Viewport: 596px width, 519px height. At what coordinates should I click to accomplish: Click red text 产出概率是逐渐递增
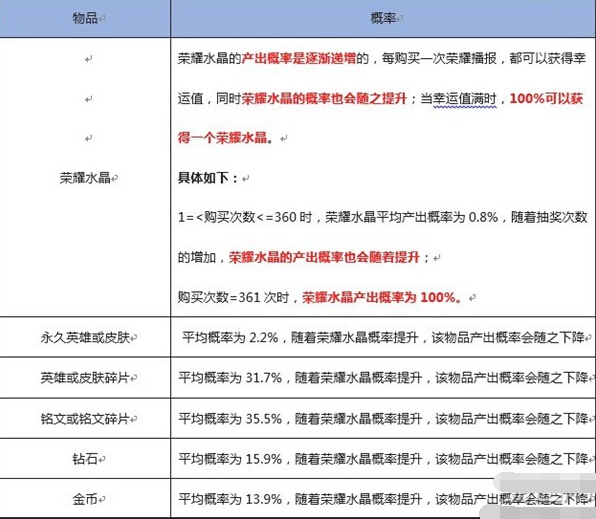tap(299, 58)
